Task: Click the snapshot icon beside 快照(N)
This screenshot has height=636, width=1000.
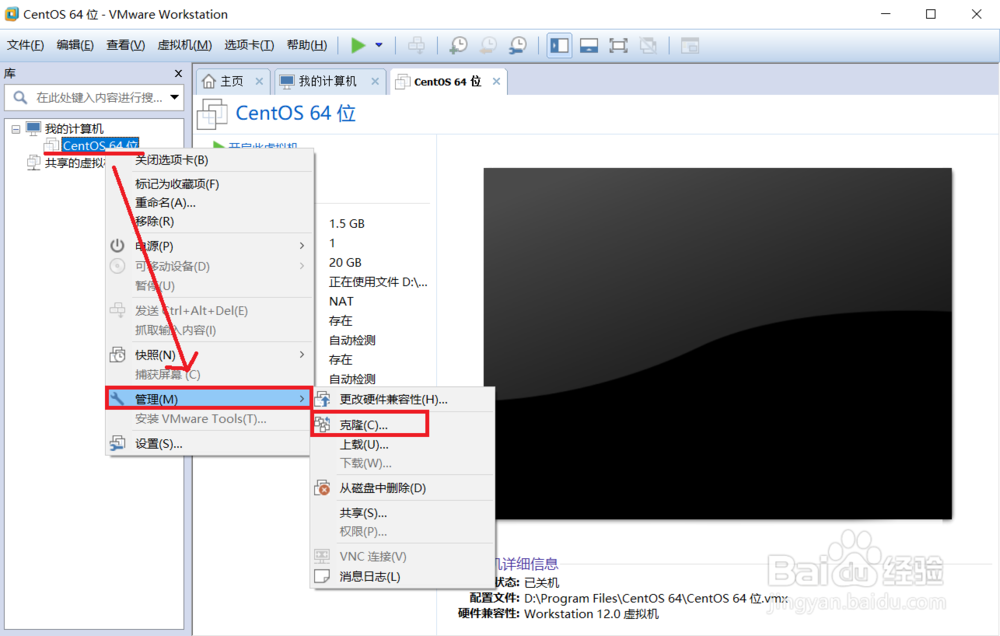Action: click(117, 355)
